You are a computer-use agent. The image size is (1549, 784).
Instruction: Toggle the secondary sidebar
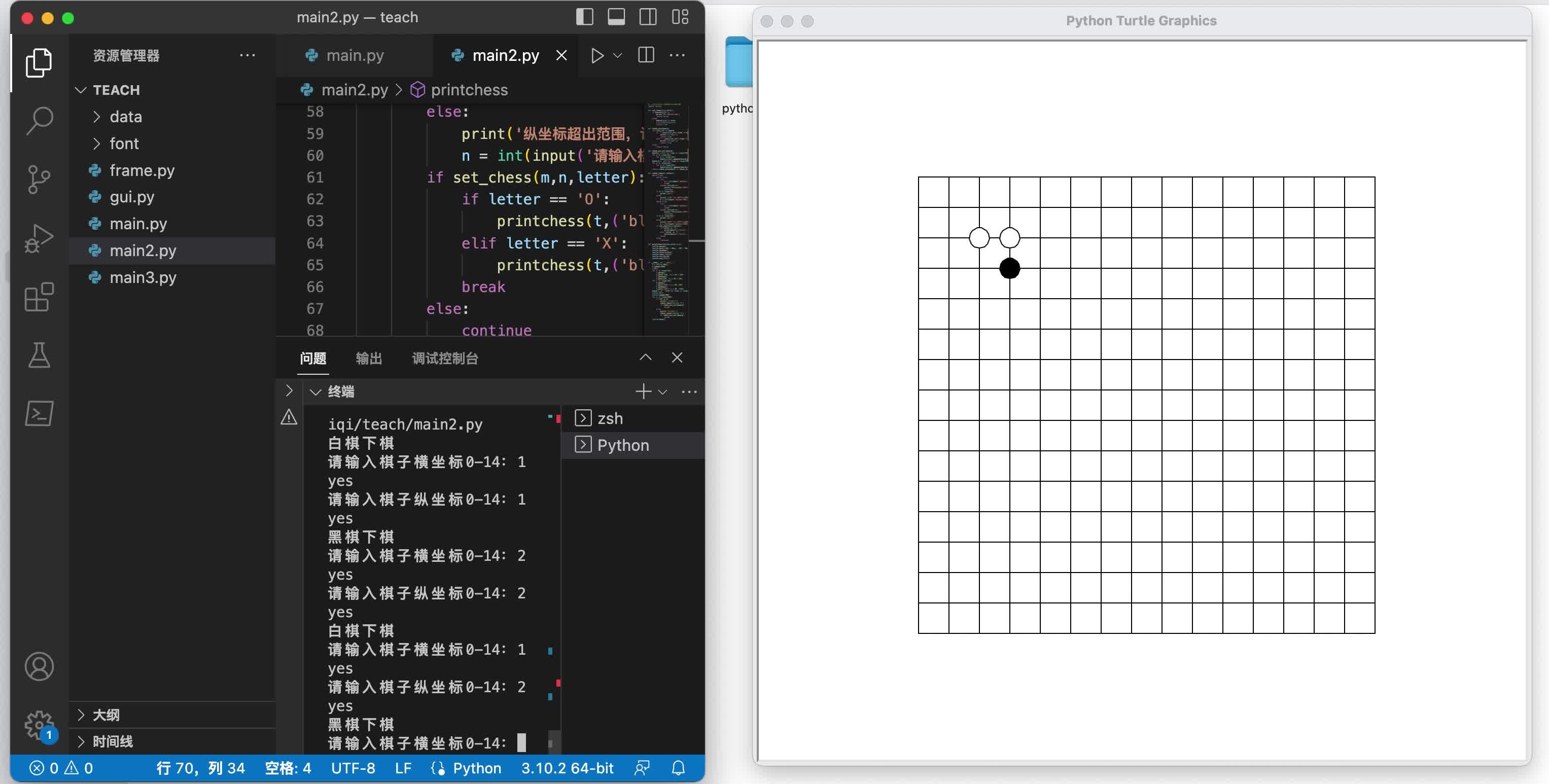(648, 17)
